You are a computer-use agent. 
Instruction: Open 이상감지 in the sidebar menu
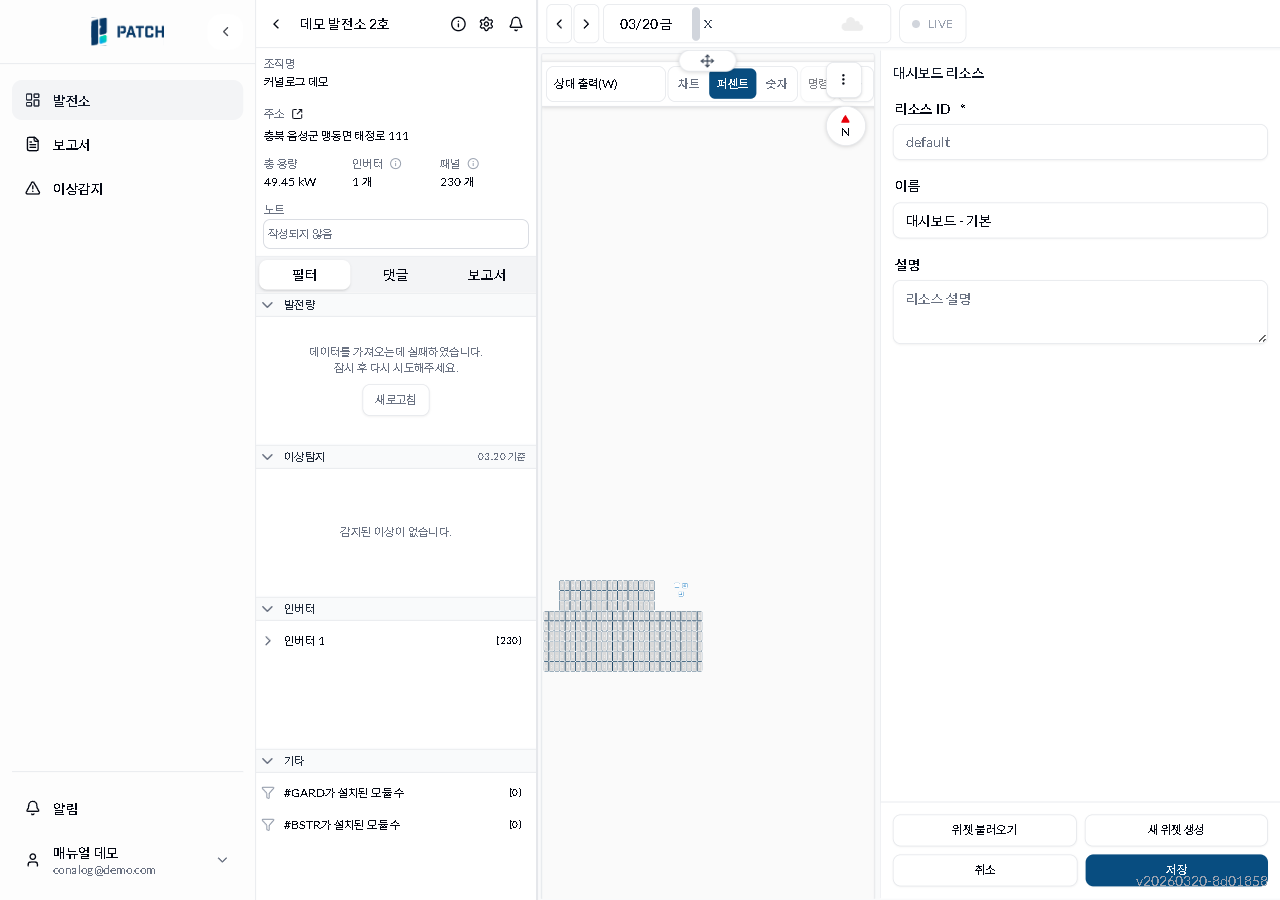click(x=78, y=189)
